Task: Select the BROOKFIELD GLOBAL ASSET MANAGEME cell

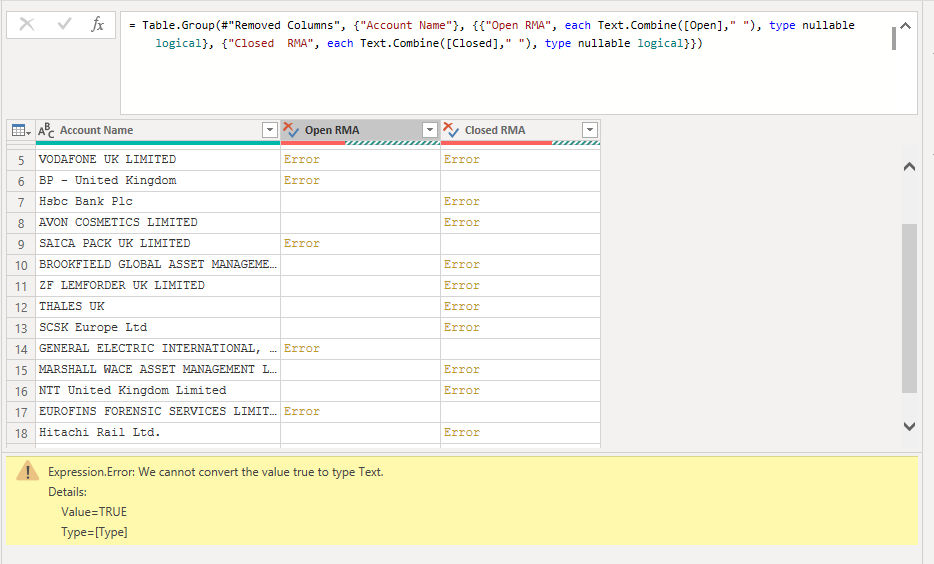Action: tap(158, 264)
